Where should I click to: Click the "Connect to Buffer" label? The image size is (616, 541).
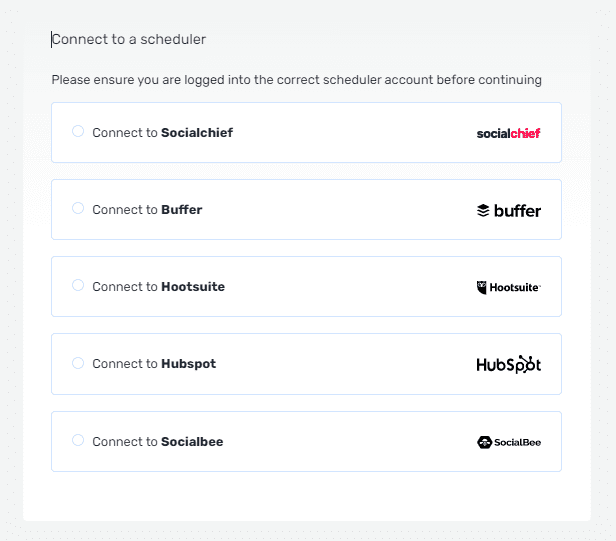tap(147, 210)
